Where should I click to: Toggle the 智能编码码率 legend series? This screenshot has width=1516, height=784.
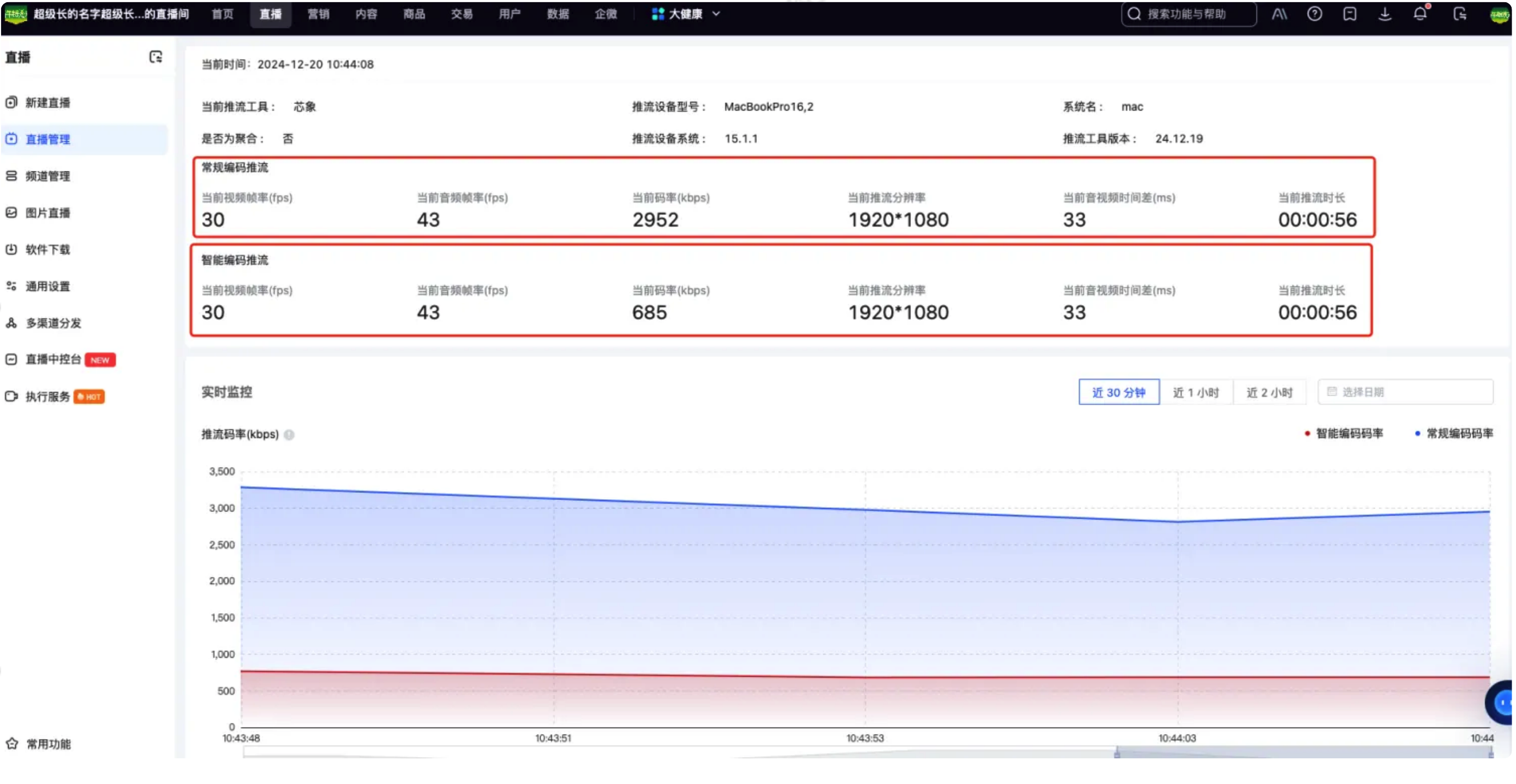[x=1343, y=434]
